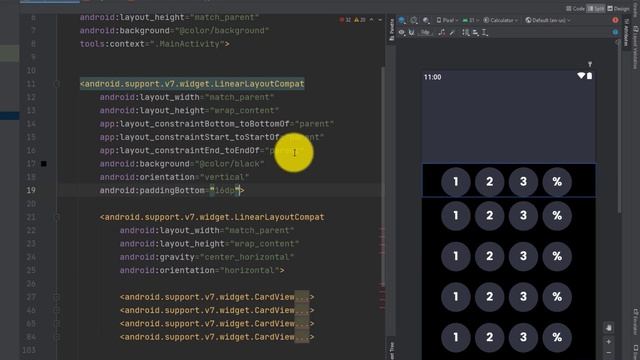Screen dimensions: 640x360
Task: Click the night mode toggle icon
Action: coord(426,20)
